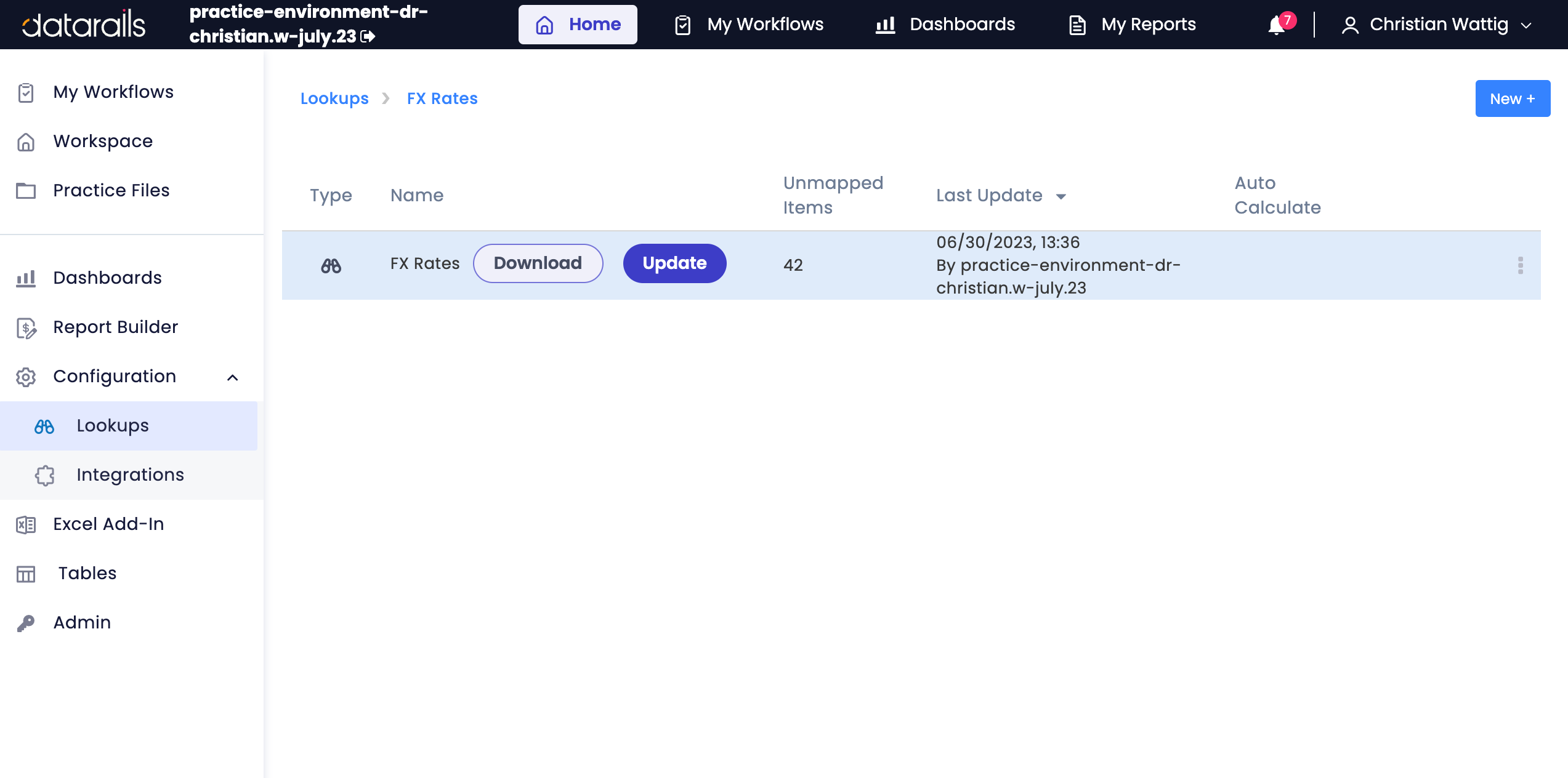Viewport: 1568px width, 778px height.
Task: Open Report Builder in the sidebar
Action: 116,327
